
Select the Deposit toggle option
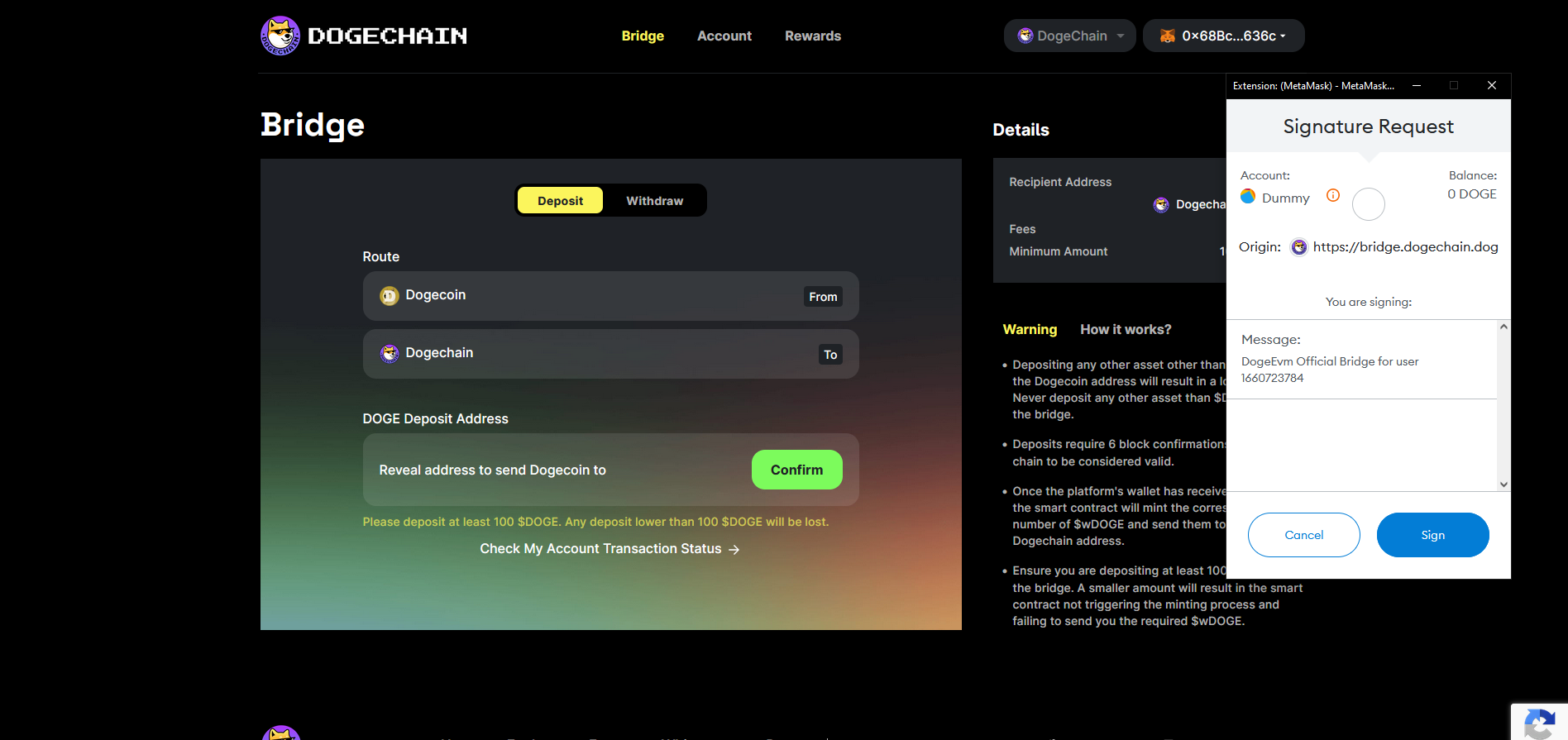coord(560,200)
